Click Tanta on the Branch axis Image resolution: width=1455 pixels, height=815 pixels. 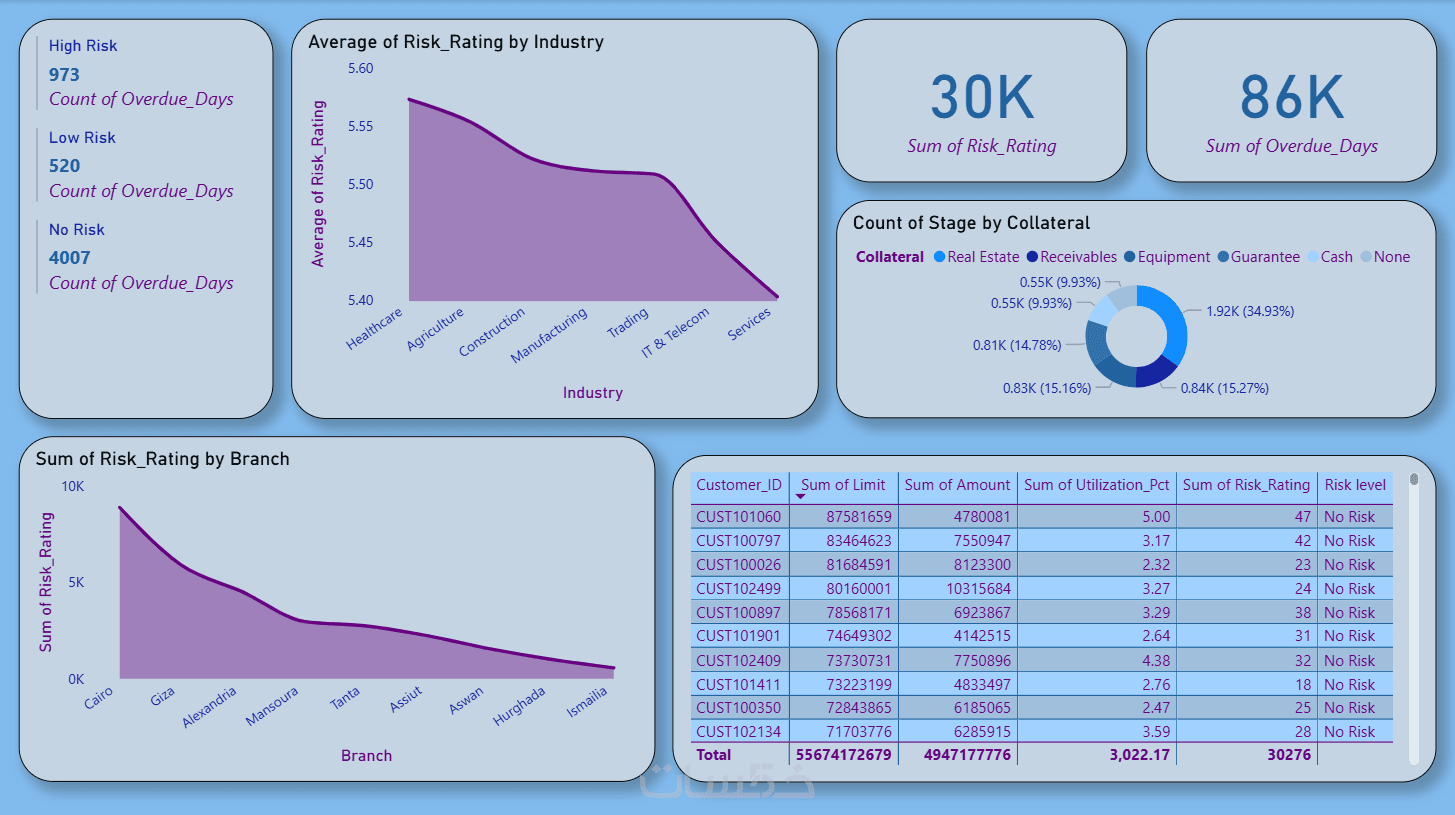[346, 698]
